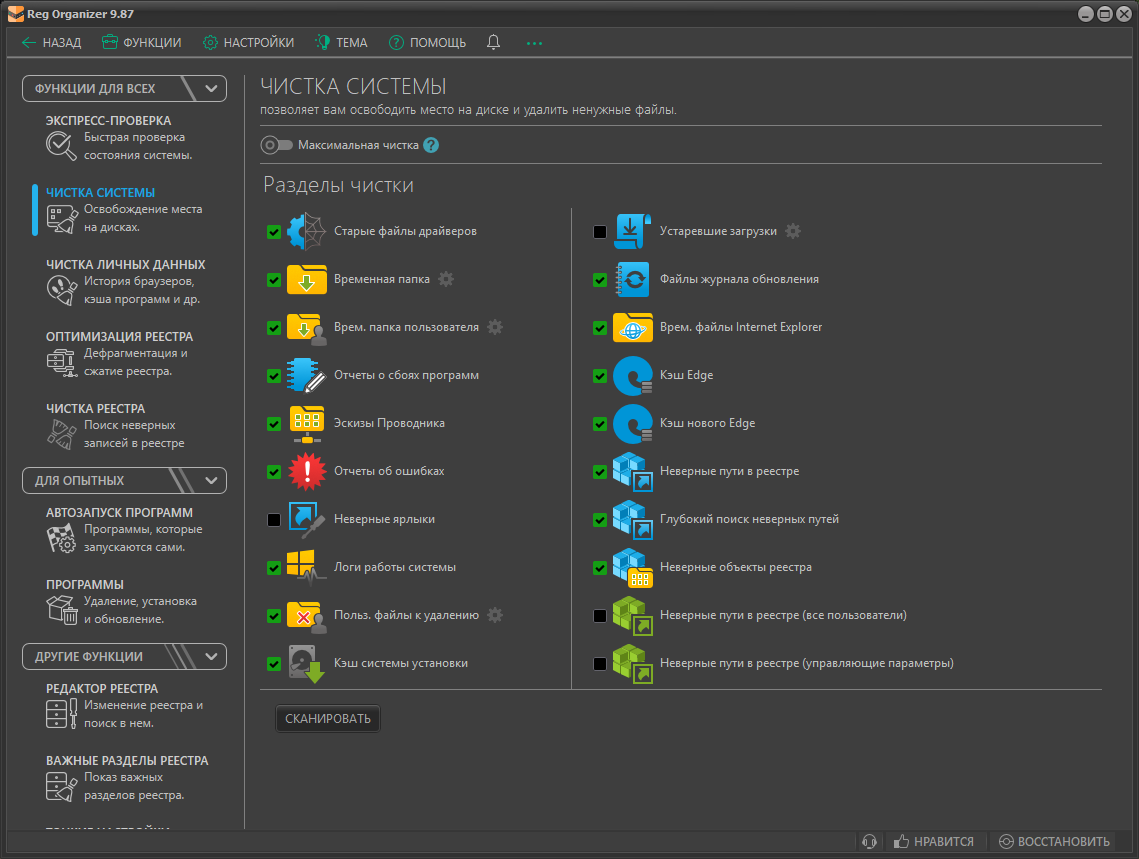1139x859 pixels.
Task: Open the НАСТРОЙКИ menu
Action: [x=248, y=43]
